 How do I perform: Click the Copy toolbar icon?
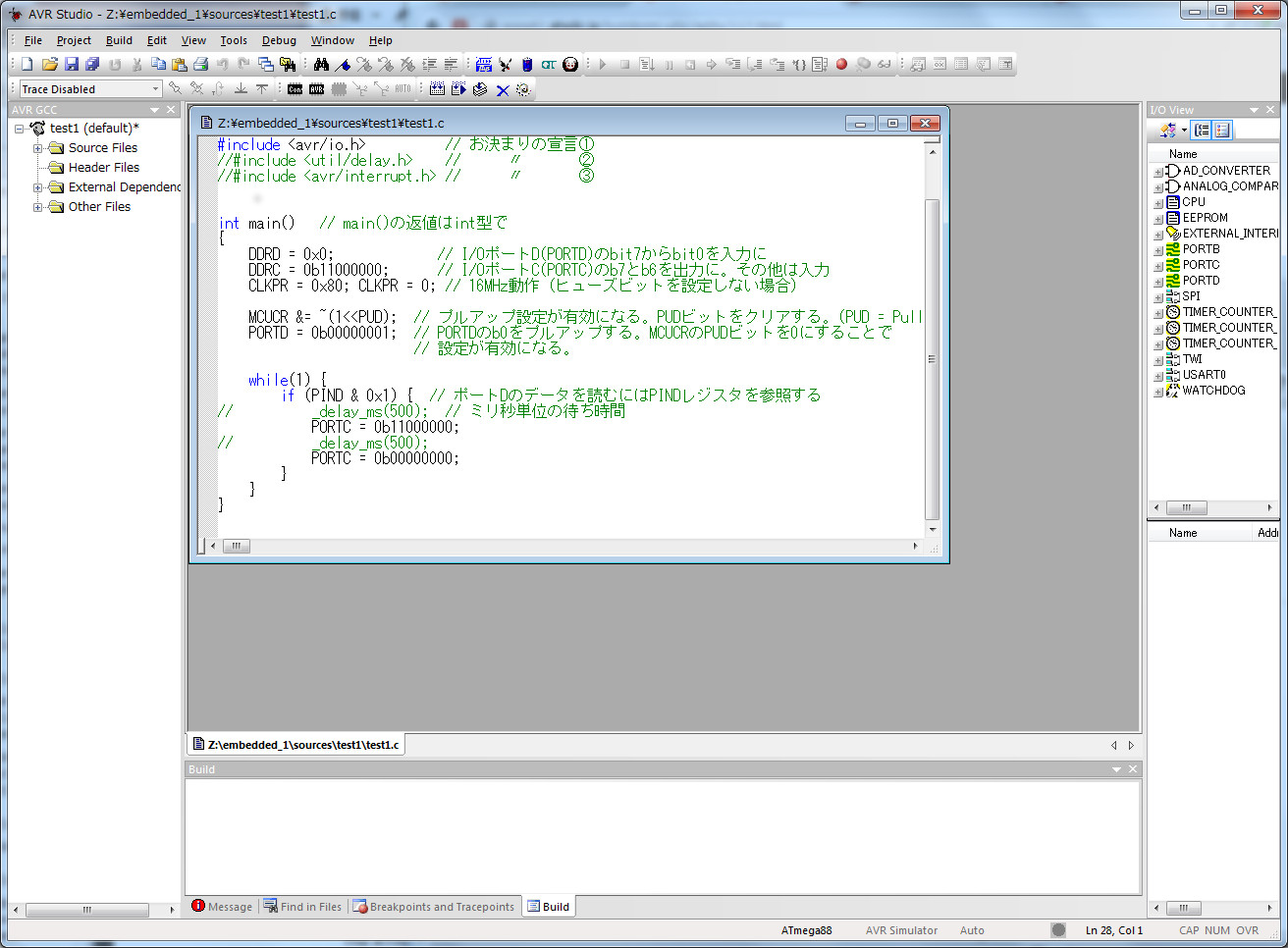tap(158, 64)
